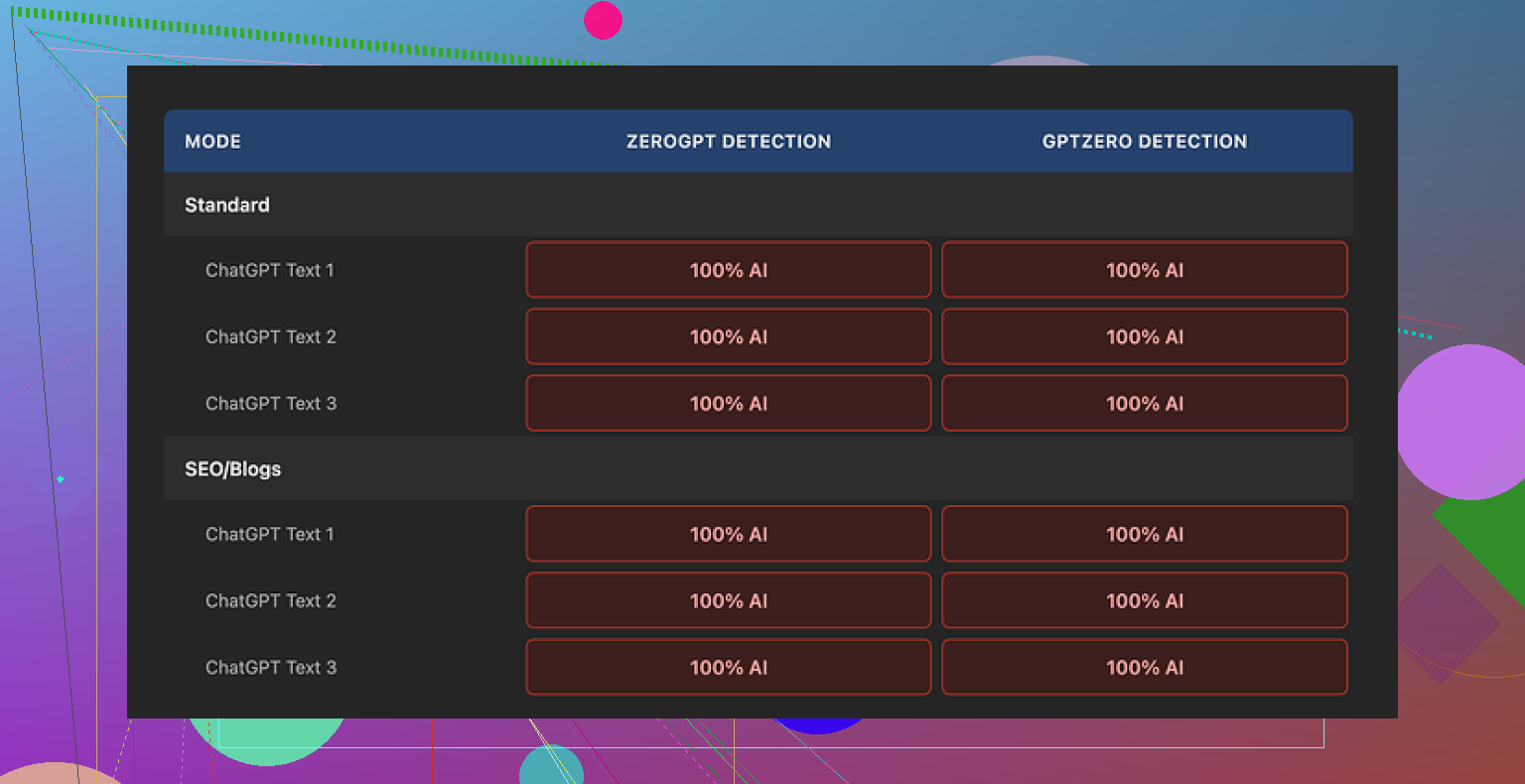Viewport: 1525px width, 784px height.
Task: Click ChatGPT Text 2 label under SEO/Blogs
Action: point(270,600)
